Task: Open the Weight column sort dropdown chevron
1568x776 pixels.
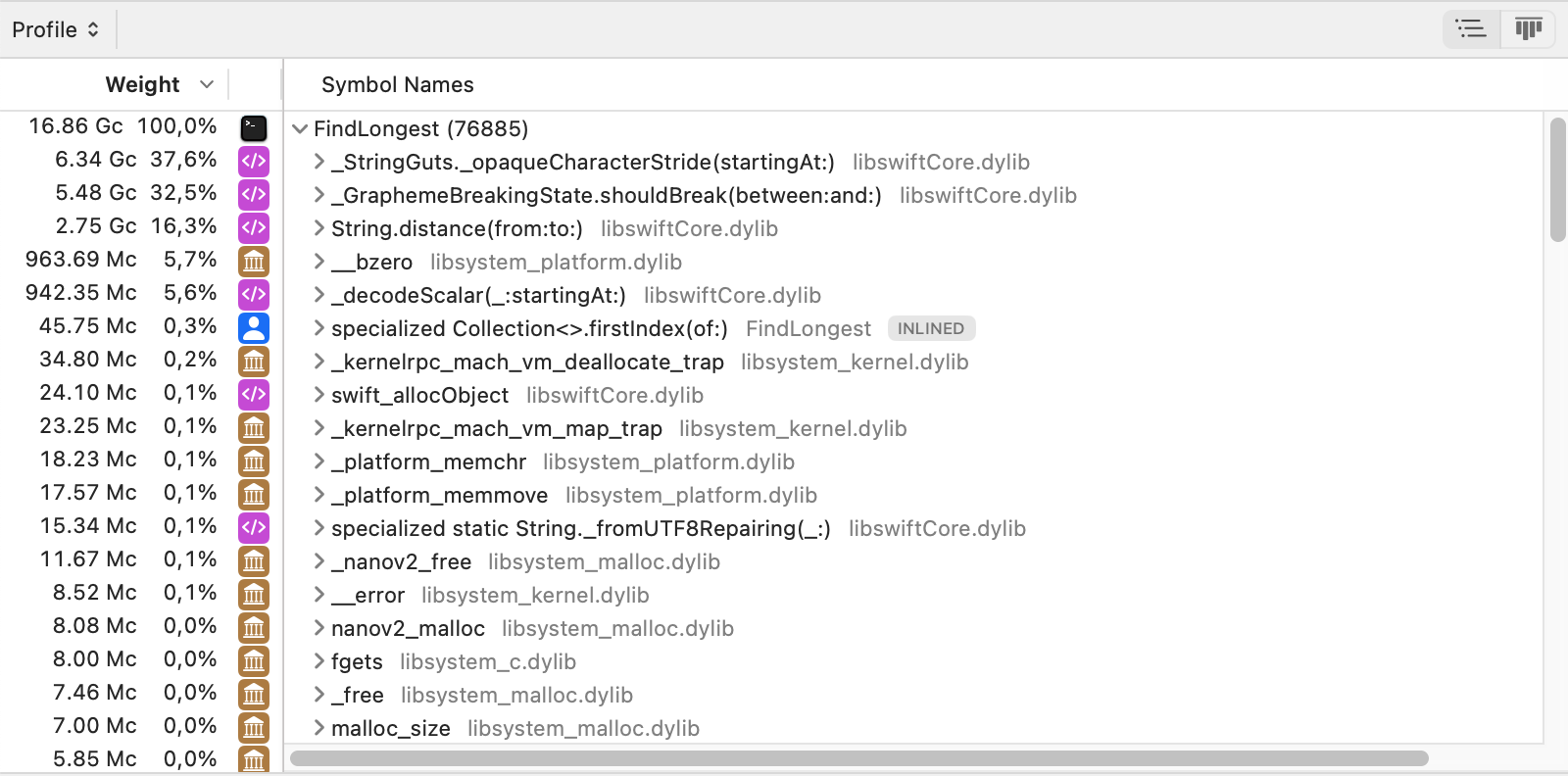Action: click(x=207, y=84)
